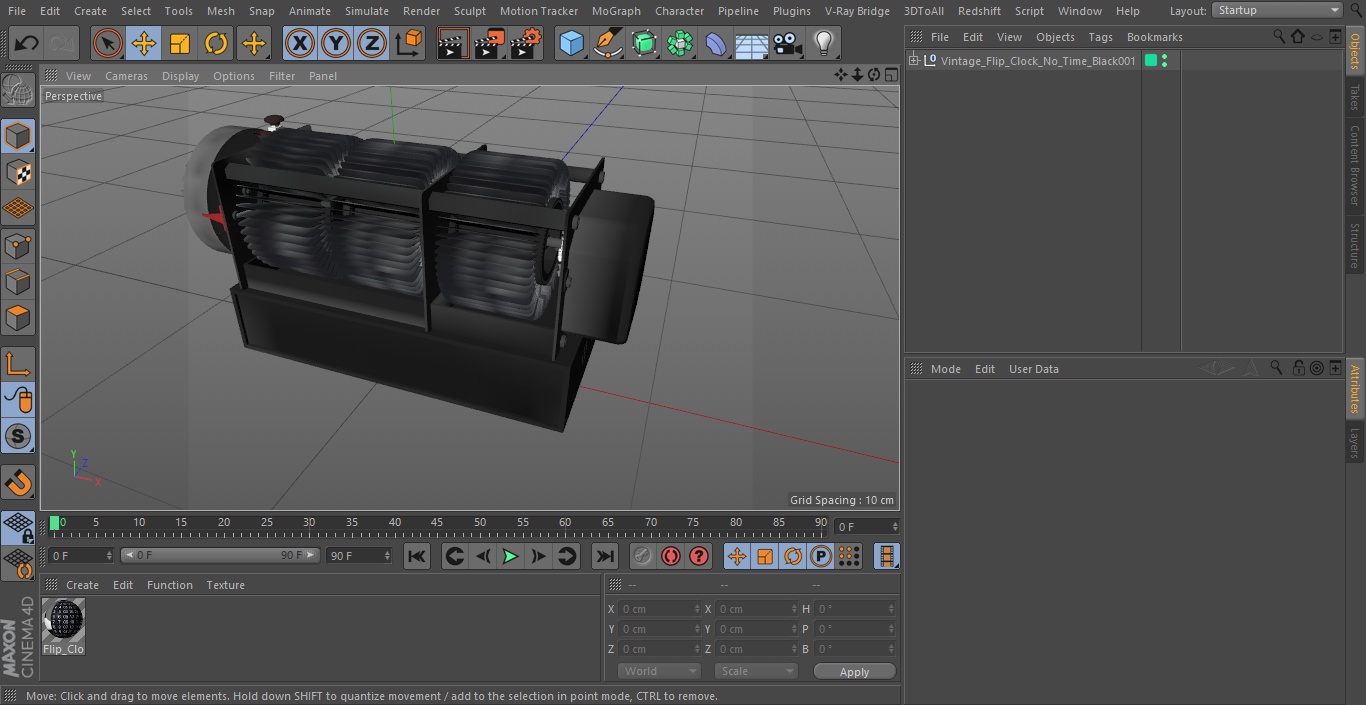Viewport: 1366px width, 705px height.
Task: Play animation forward
Action: pos(510,556)
